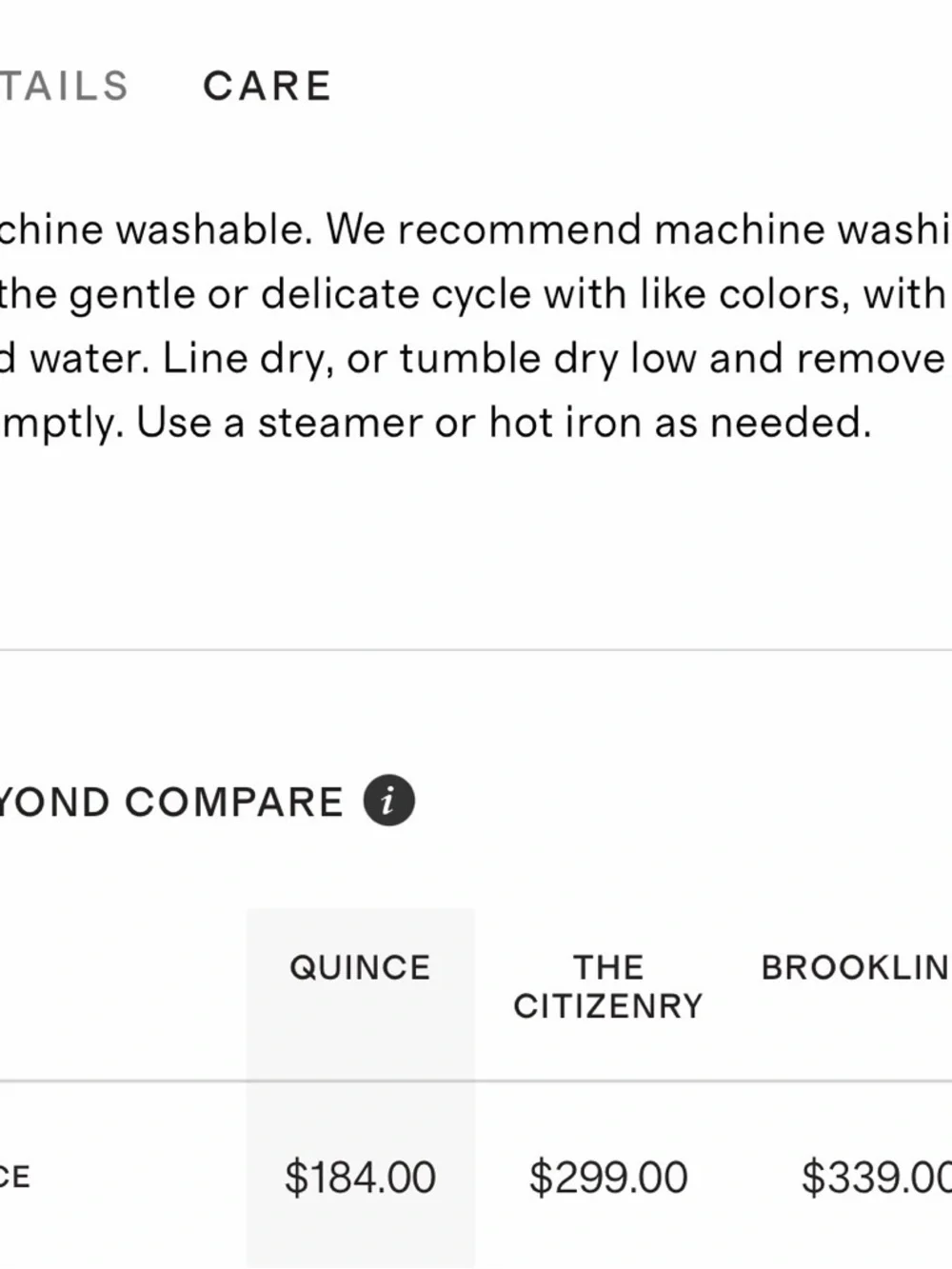This screenshot has height=1269, width=952.
Task: Switch to the Details tab
Action: coord(63,87)
